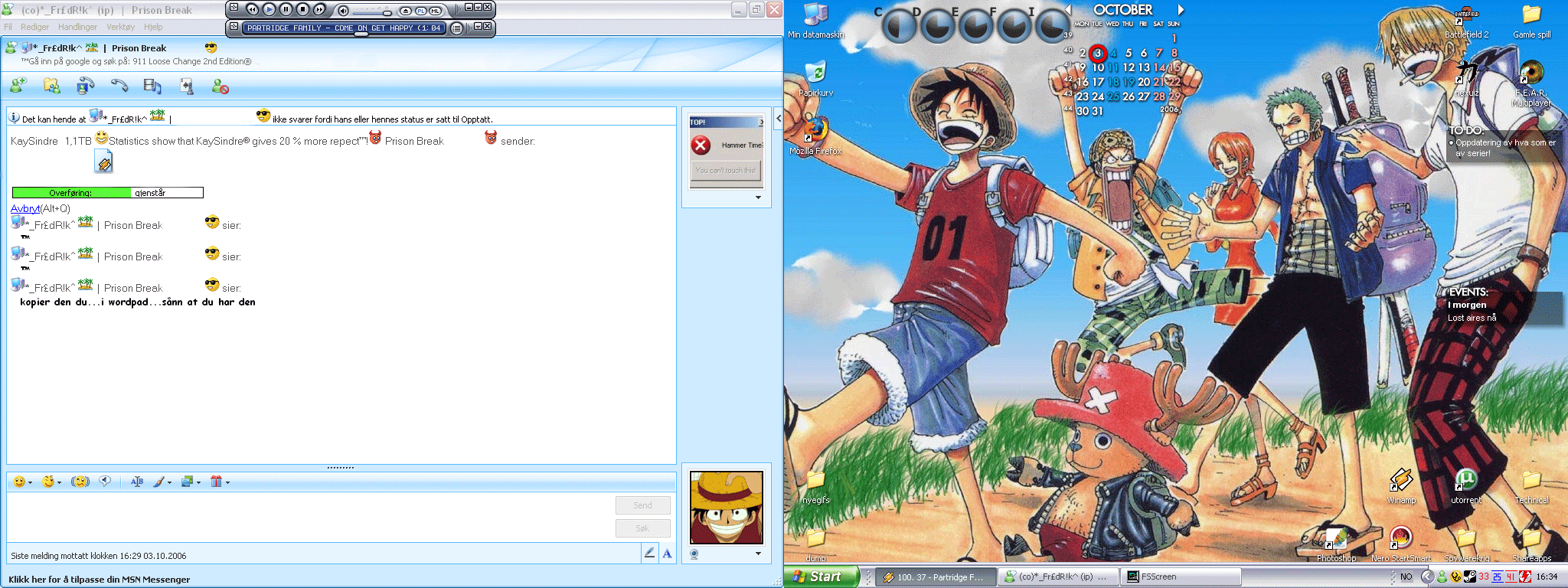The image size is (1568, 588).
Task: Go to next month in the desktop calendar
Action: pos(1181,10)
